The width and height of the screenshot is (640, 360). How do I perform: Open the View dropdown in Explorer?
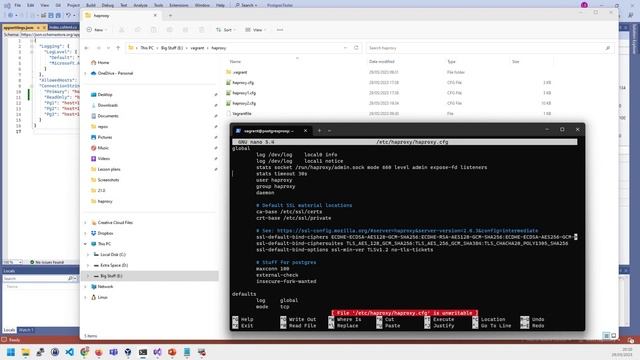pyautogui.click(x=255, y=30)
